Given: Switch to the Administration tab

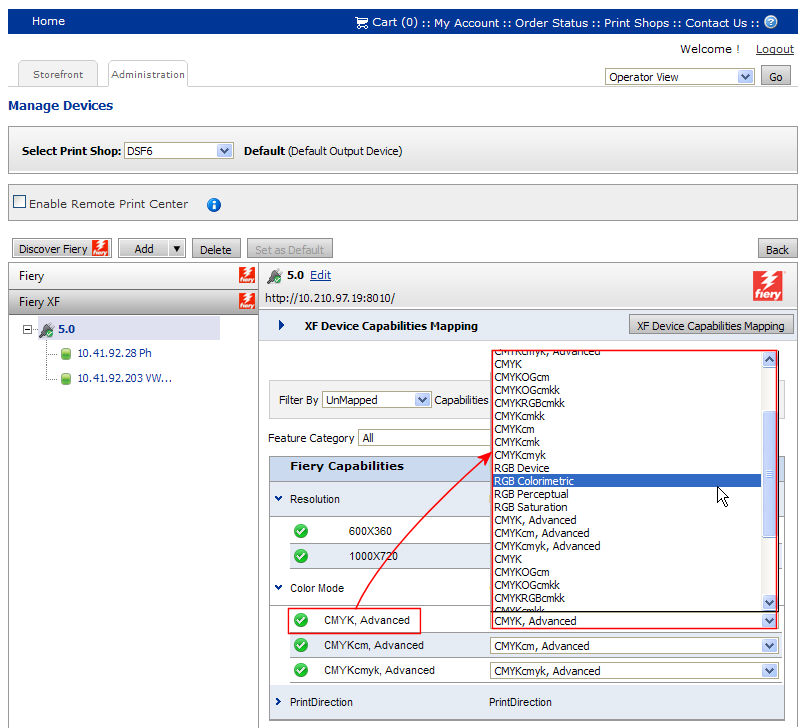Looking at the screenshot, I should click(148, 74).
